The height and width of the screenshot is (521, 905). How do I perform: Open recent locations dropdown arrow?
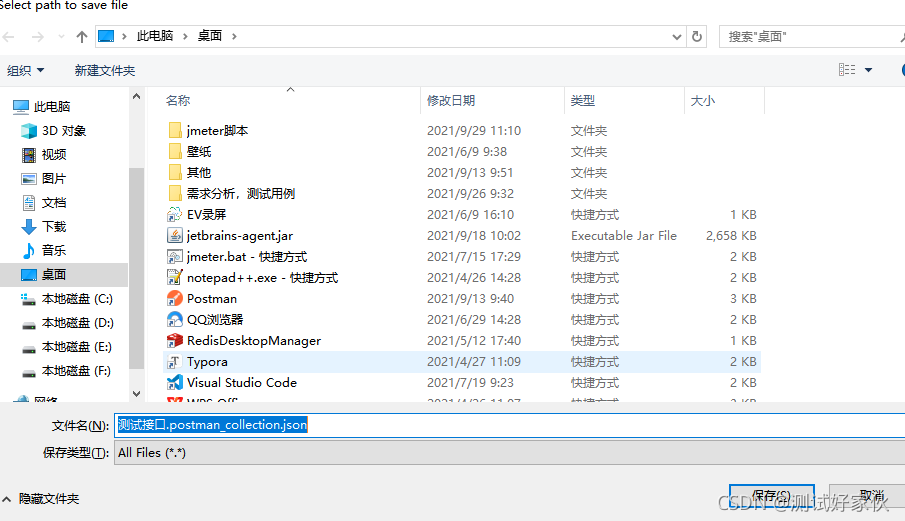click(x=61, y=37)
